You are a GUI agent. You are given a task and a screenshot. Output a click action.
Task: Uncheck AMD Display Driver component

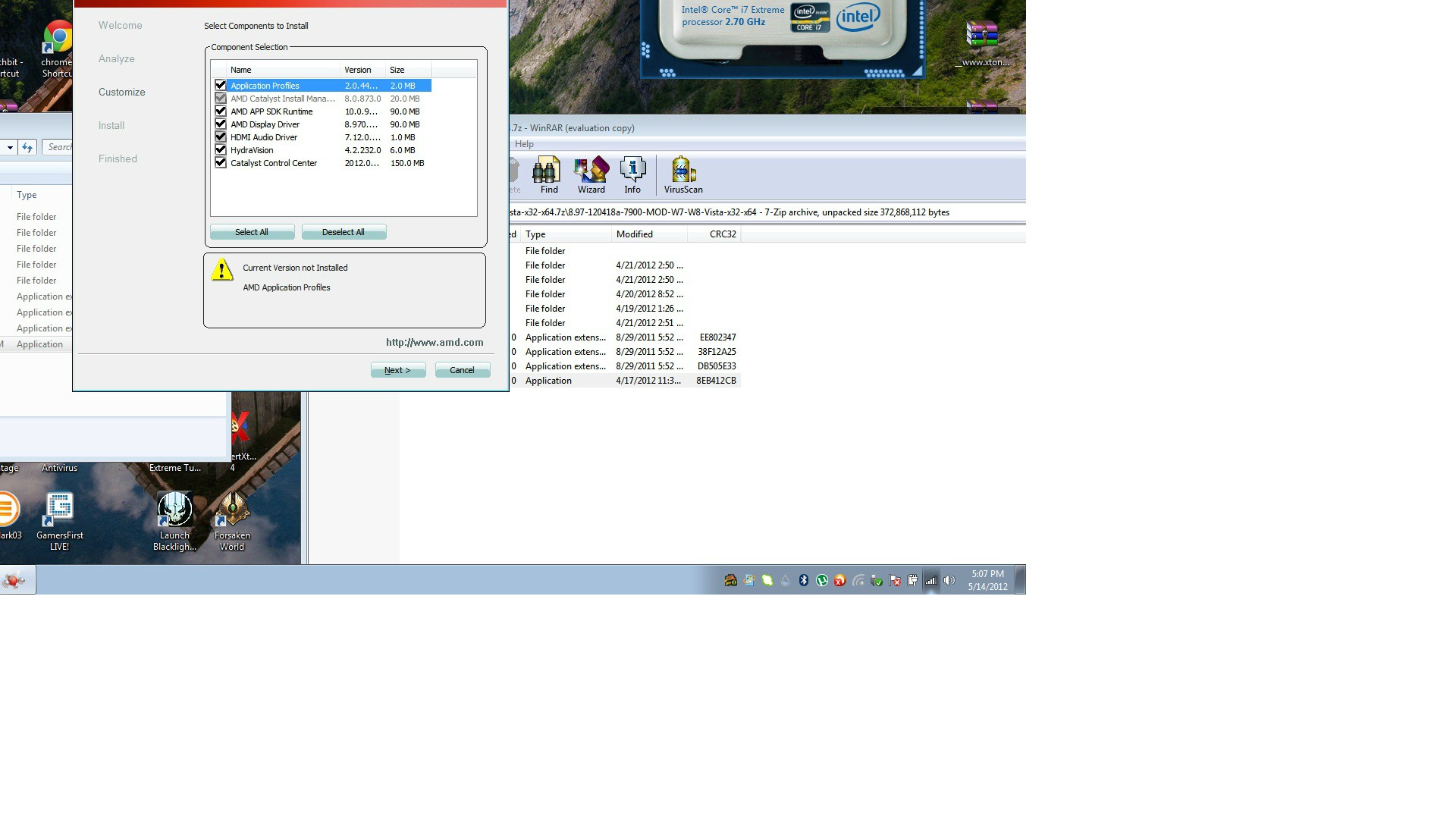pyautogui.click(x=221, y=124)
